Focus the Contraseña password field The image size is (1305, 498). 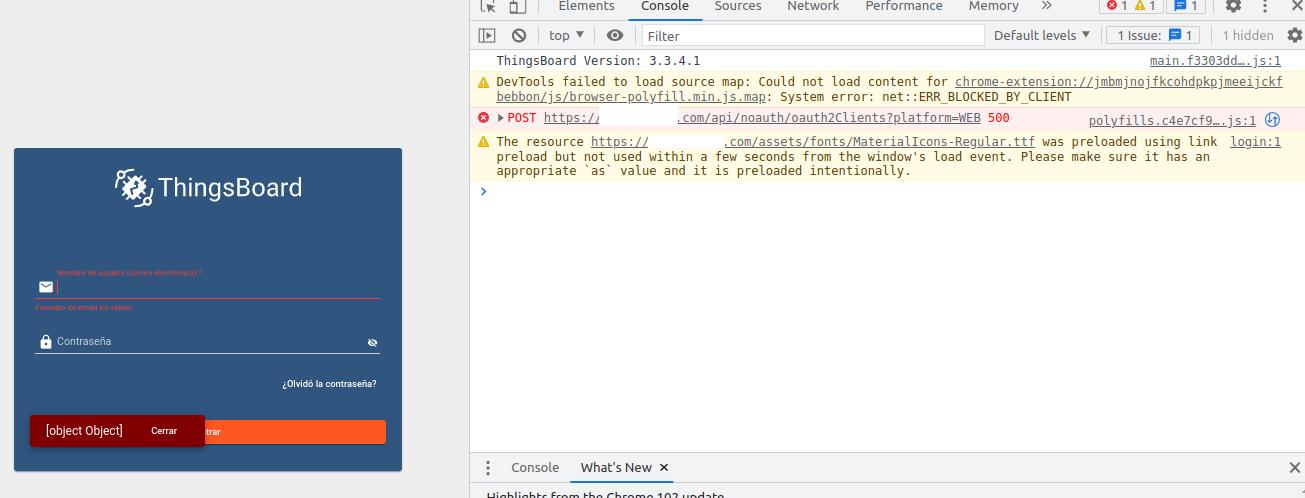pos(209,342)
